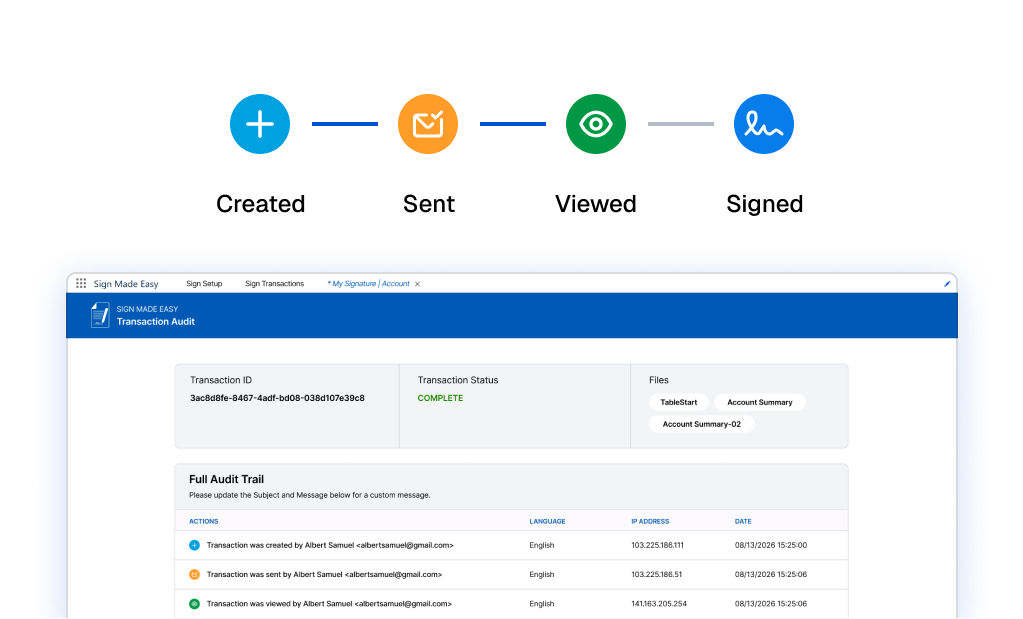Click the Viewed step label

point(596,204)
